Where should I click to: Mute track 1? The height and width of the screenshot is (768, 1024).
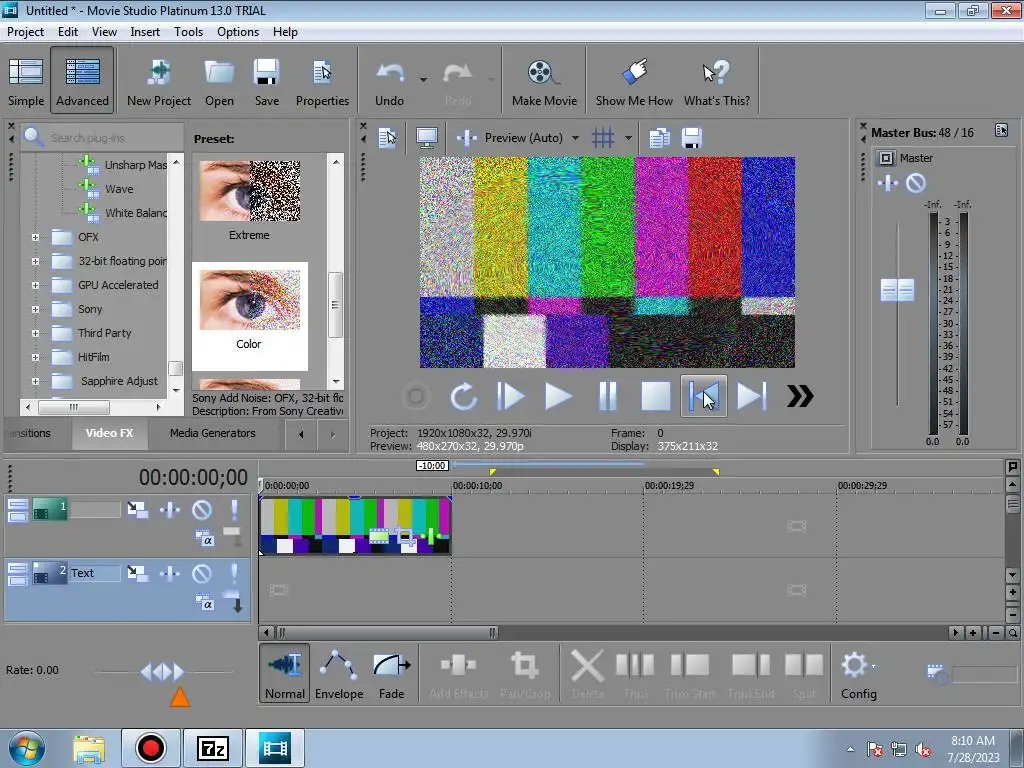coord(202,509)
